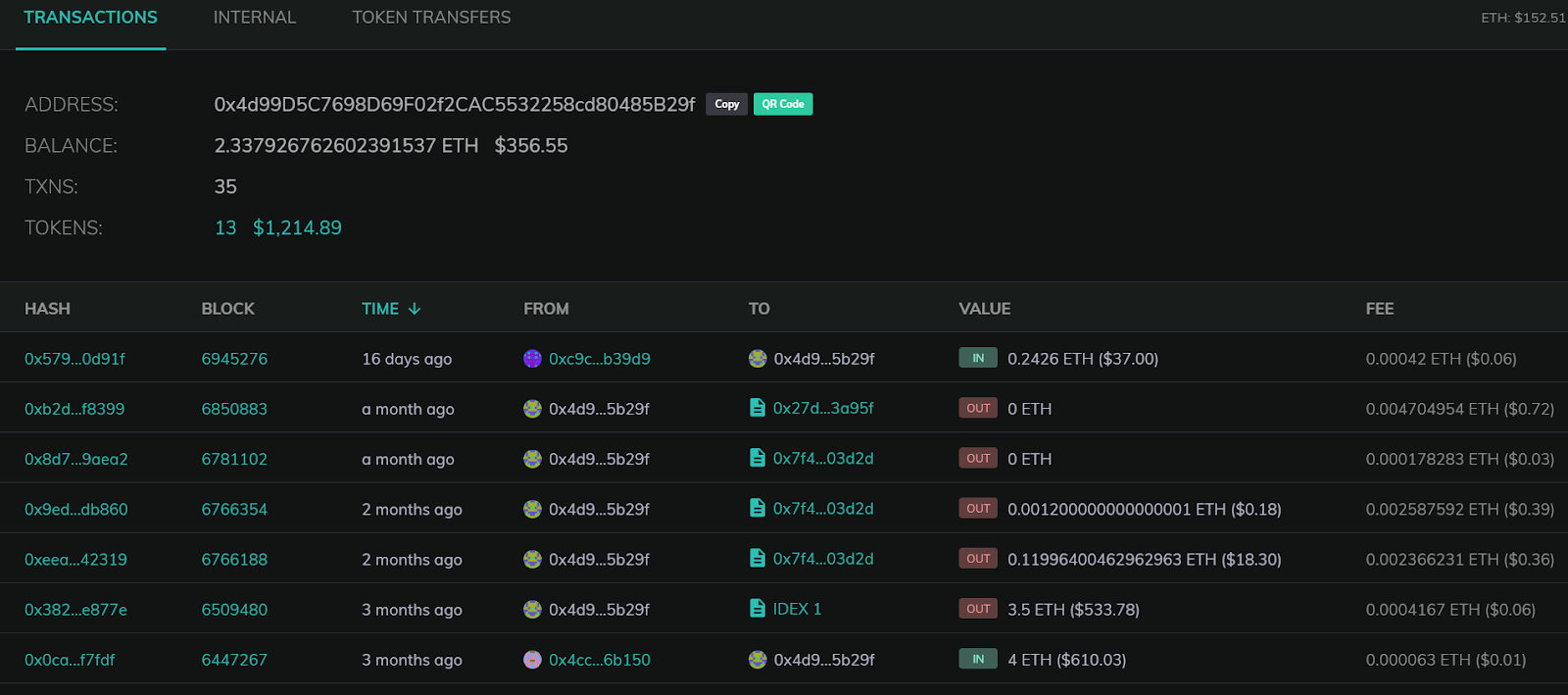Copy the wallet address
This screenshot has width=1568, height=695.
[727, 104]
